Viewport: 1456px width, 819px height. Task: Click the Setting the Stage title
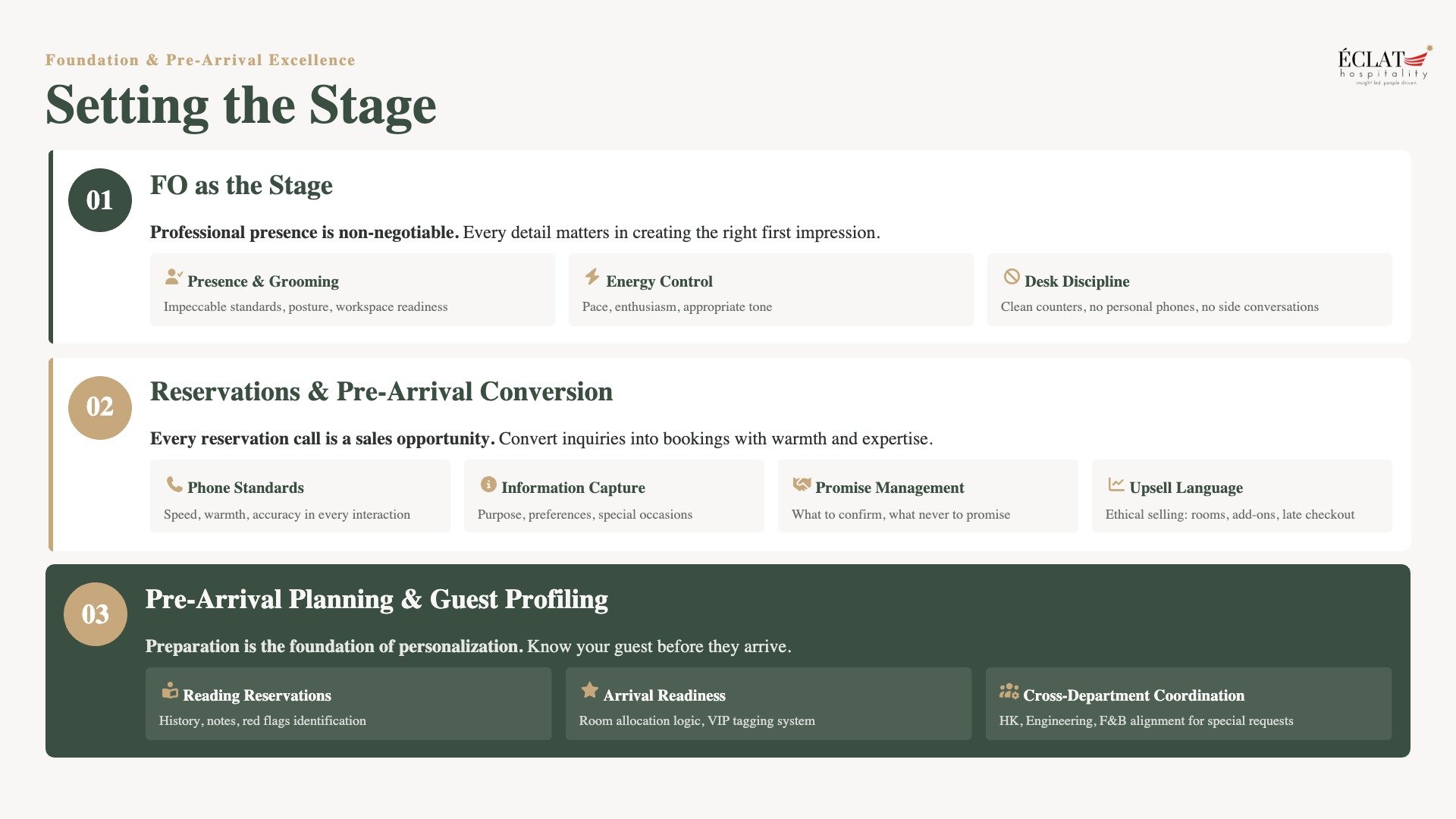[241, 105]
